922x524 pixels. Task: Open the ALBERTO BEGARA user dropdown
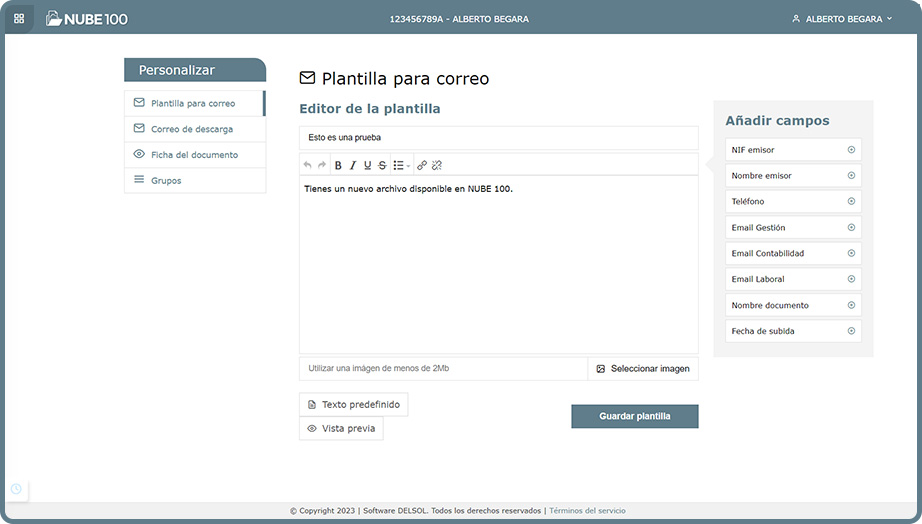tap(842, 19)
